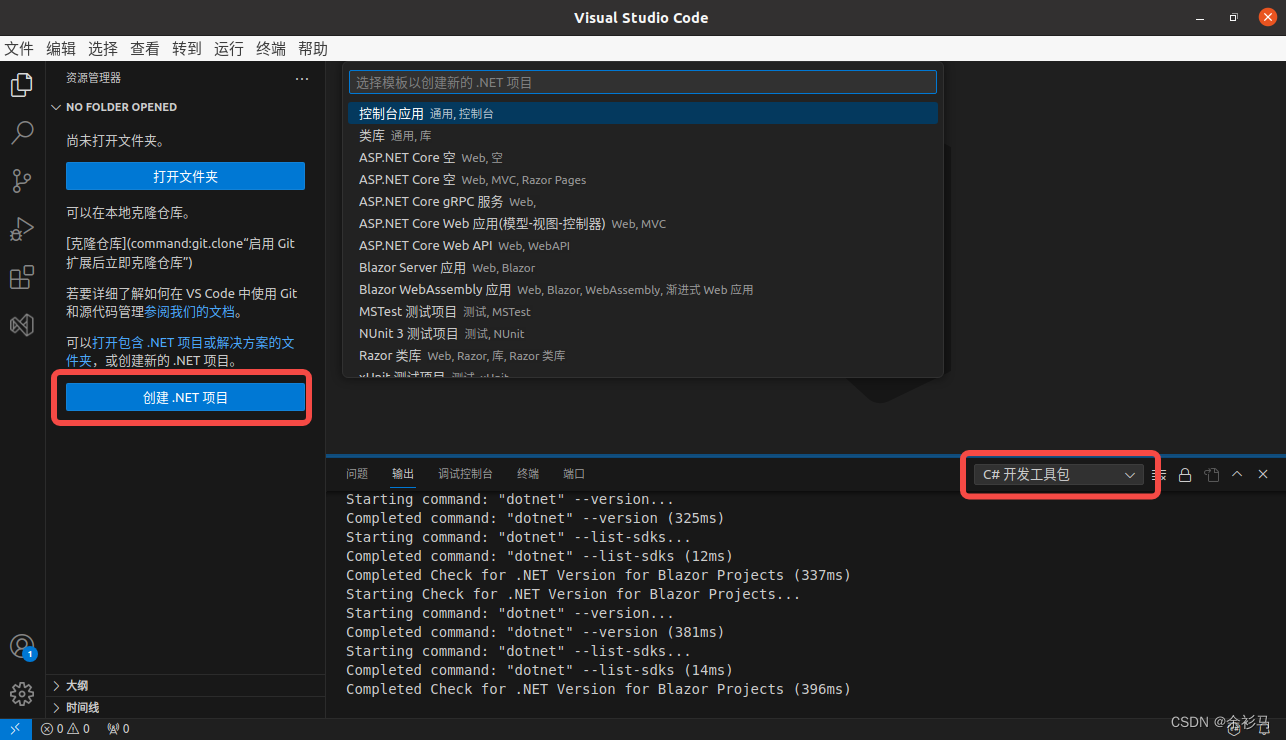1286x740 pixels.
Task: Open the output log in the editor
Action: pos(1212,475)
